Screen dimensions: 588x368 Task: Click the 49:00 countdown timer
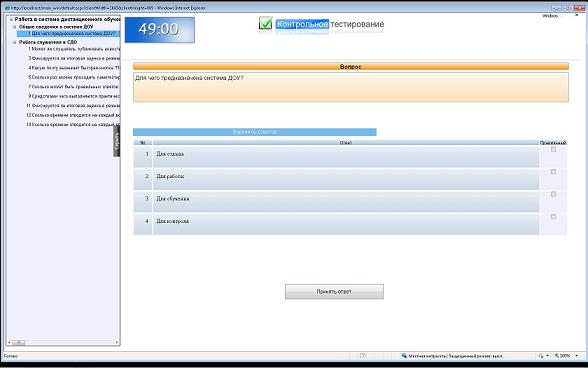tap(160, 30)
